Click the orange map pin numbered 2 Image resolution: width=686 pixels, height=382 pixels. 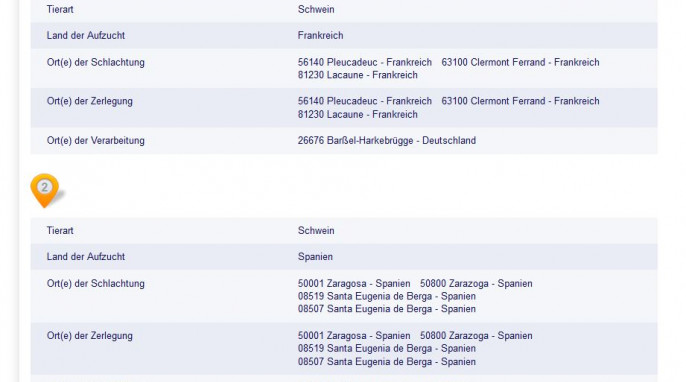(x=44, y=190)
